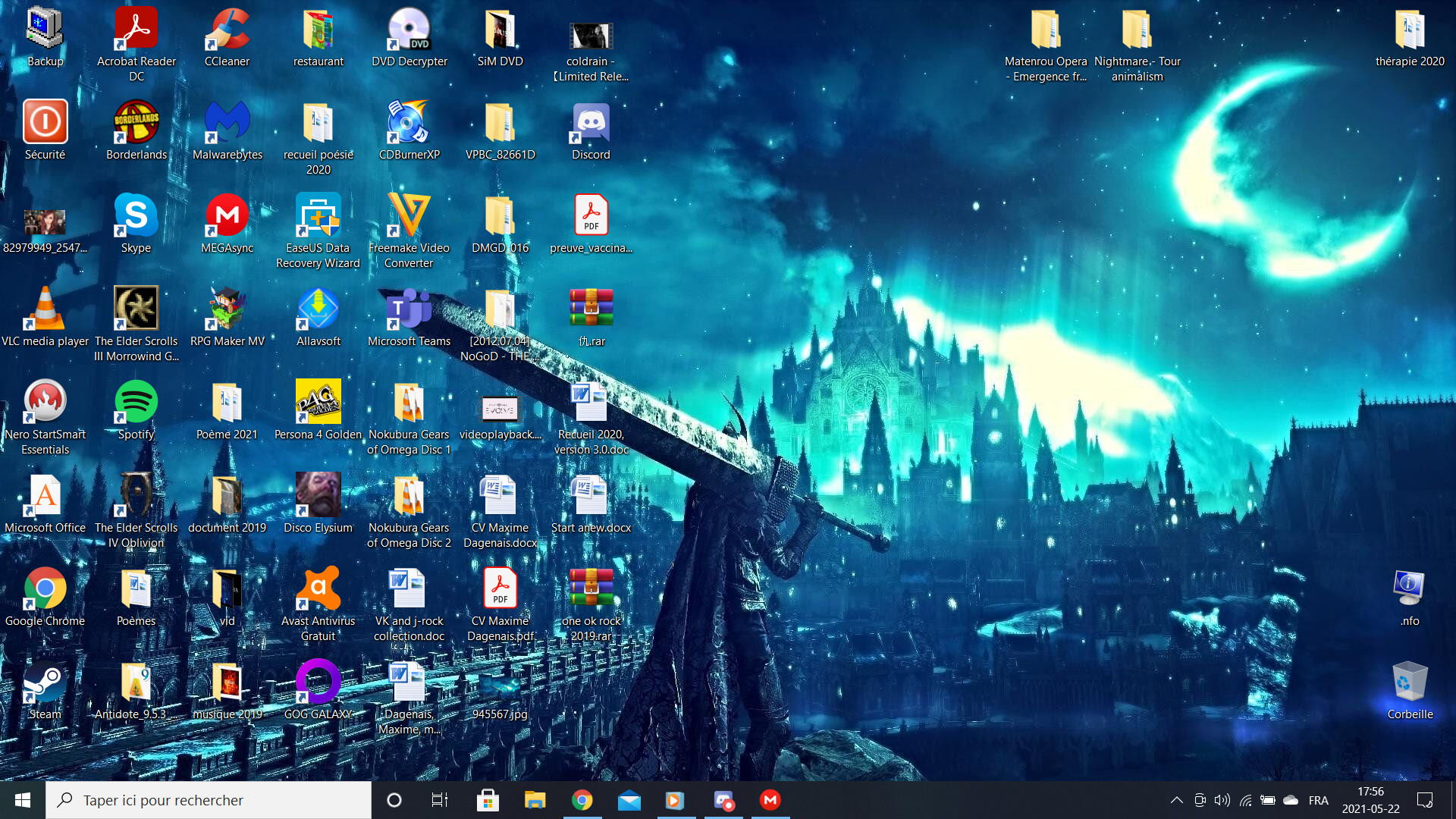Select the Avast Antivirus Gratuit icon
This screenshot has width=1456, height=819.
[318, 604]
